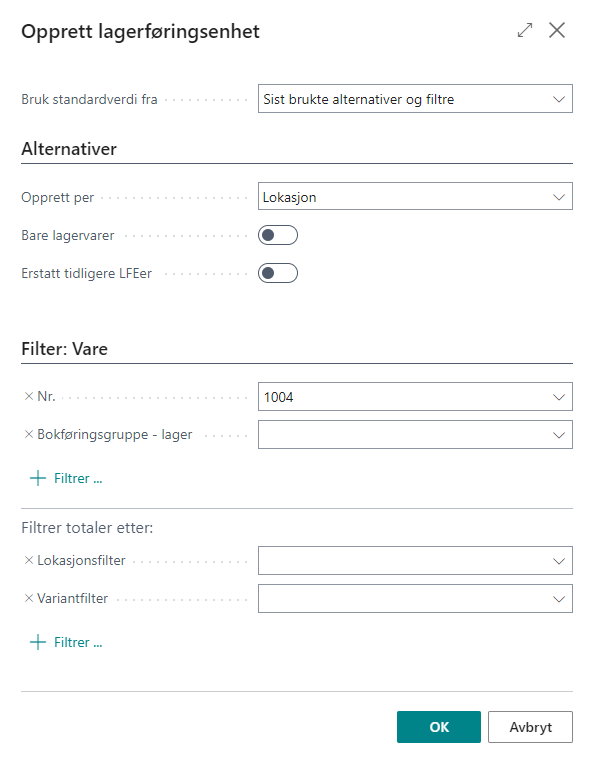Image resolution: width=595 pixels, height=764 pixels.
Task: Expand the dialog with the maximize arrows icon
Action: coord(525,30)
